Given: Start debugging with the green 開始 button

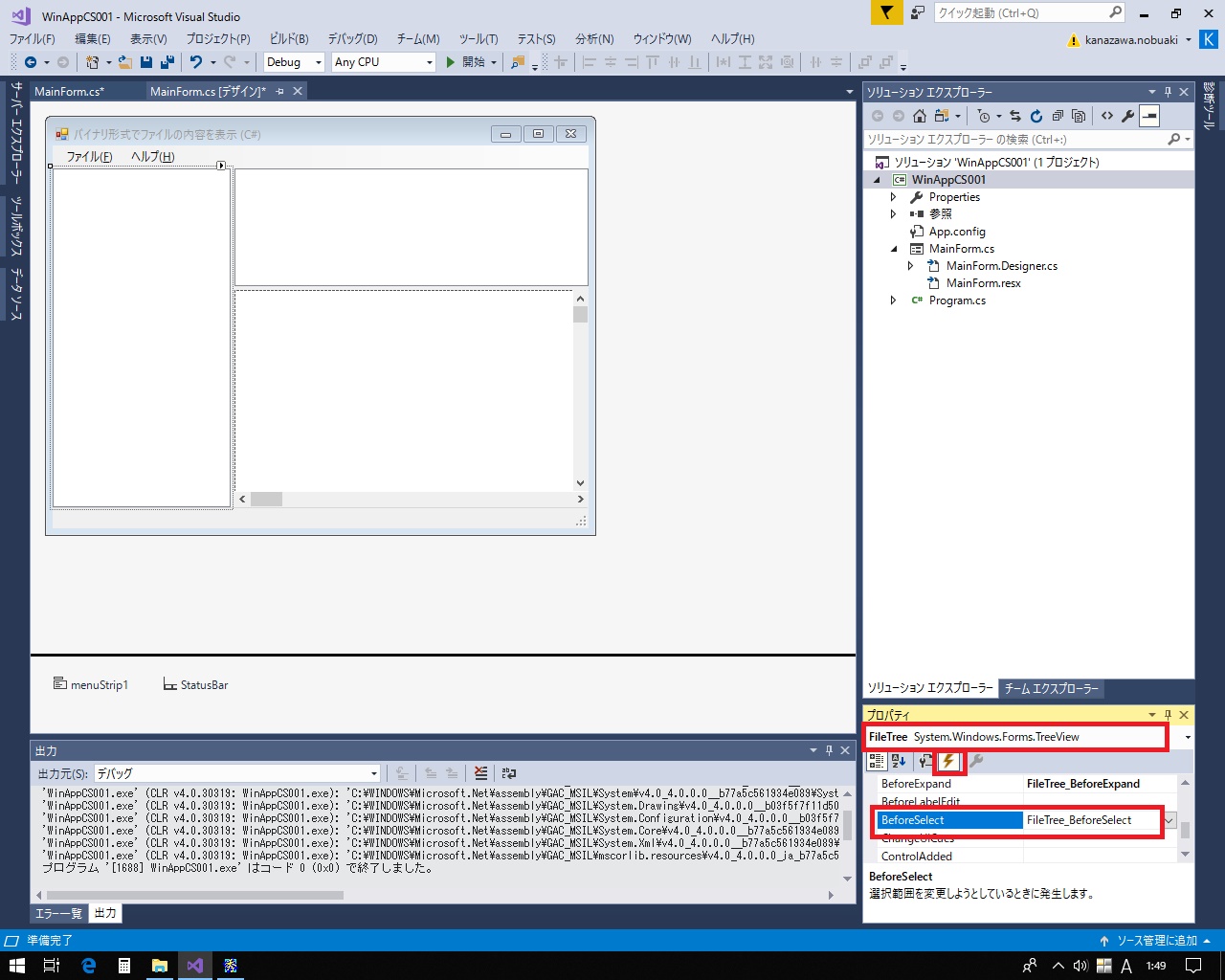Looking at the screenshot, I should tap(466, 62).
